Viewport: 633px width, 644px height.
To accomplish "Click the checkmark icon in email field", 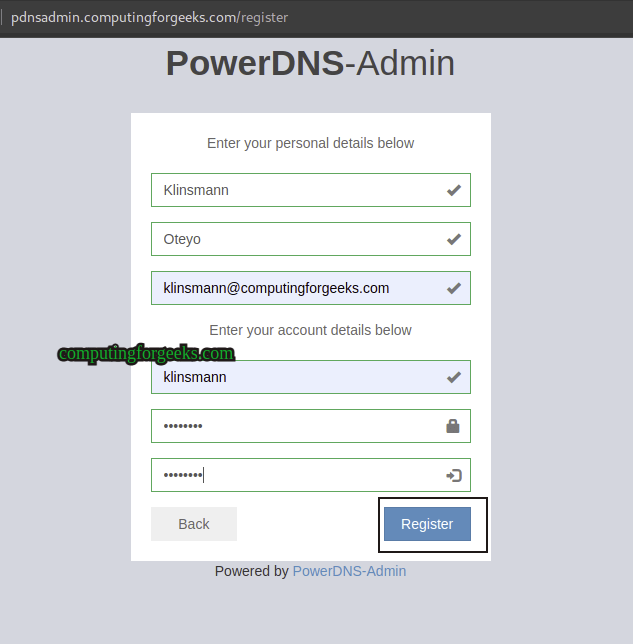I will pyautogui.click(x=454, y=288).
